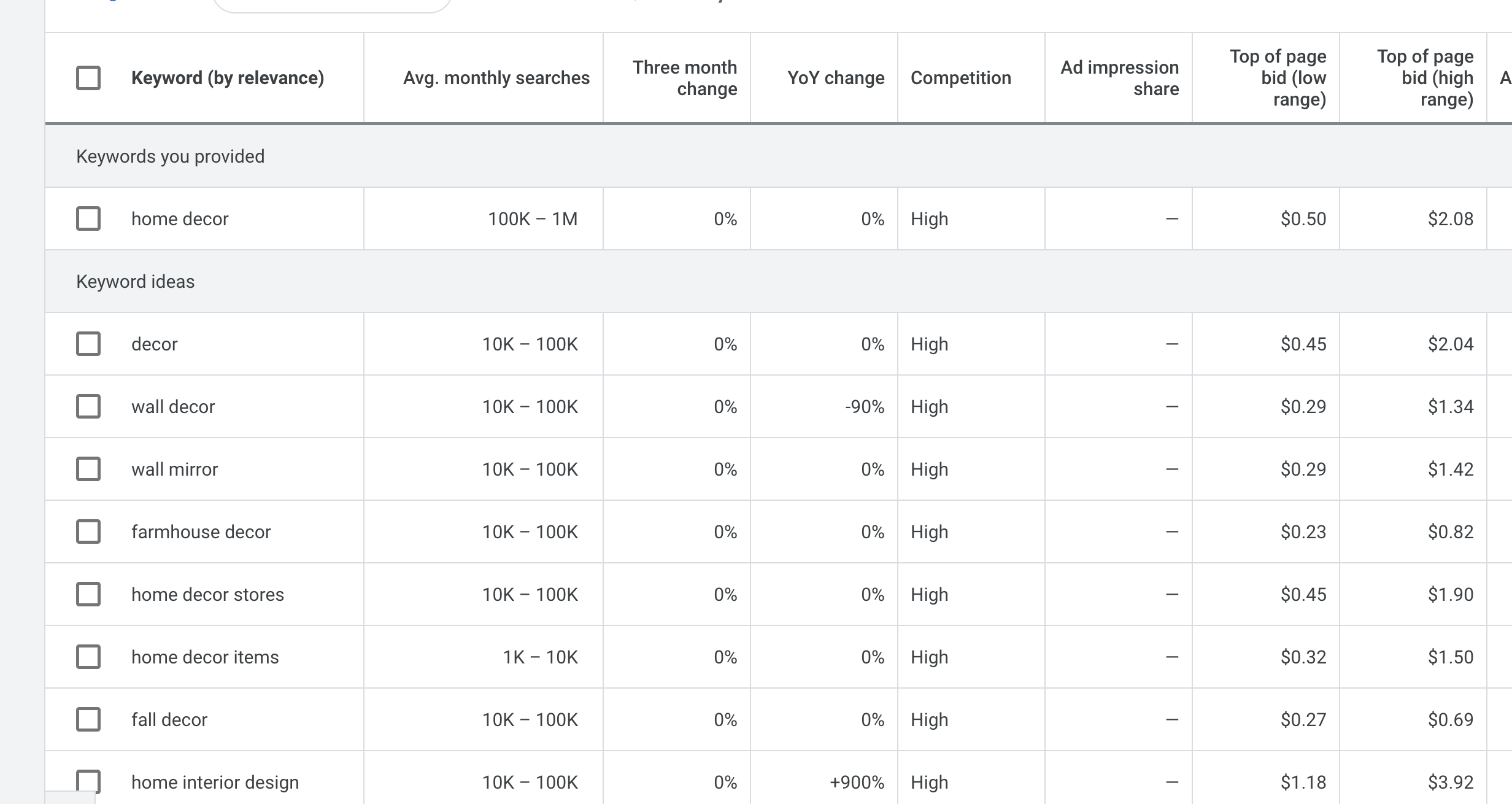1512x804 pixels.
Task: Select the 'wall mirror' row checkbox
Action: click(x=88, y=469)
